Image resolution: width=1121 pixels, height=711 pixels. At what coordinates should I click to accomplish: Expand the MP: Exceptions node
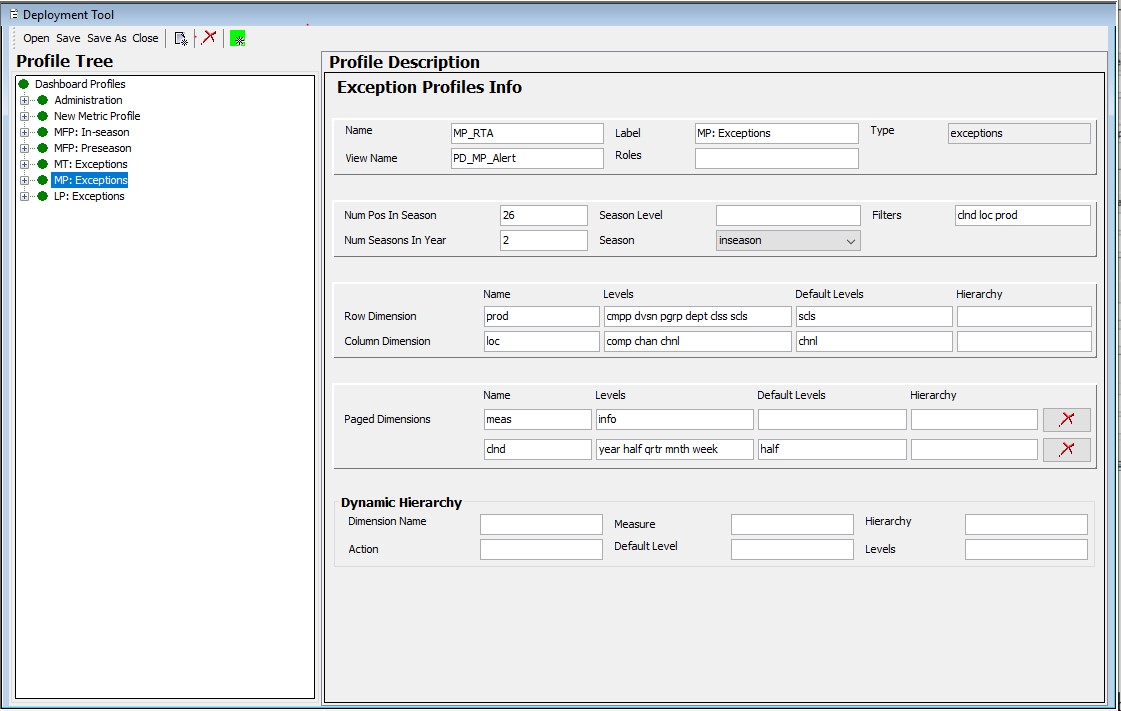click(24, 180)
